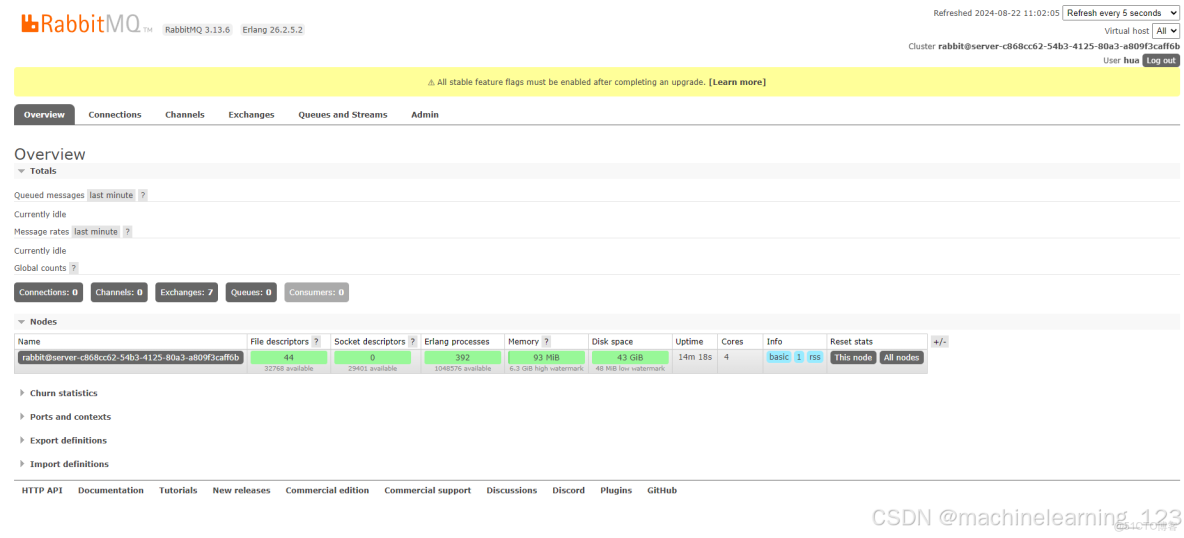Viewport: 1184px width, 538px height.
Task: Open help for File descriptors column
Action: (x=316, y=342)
